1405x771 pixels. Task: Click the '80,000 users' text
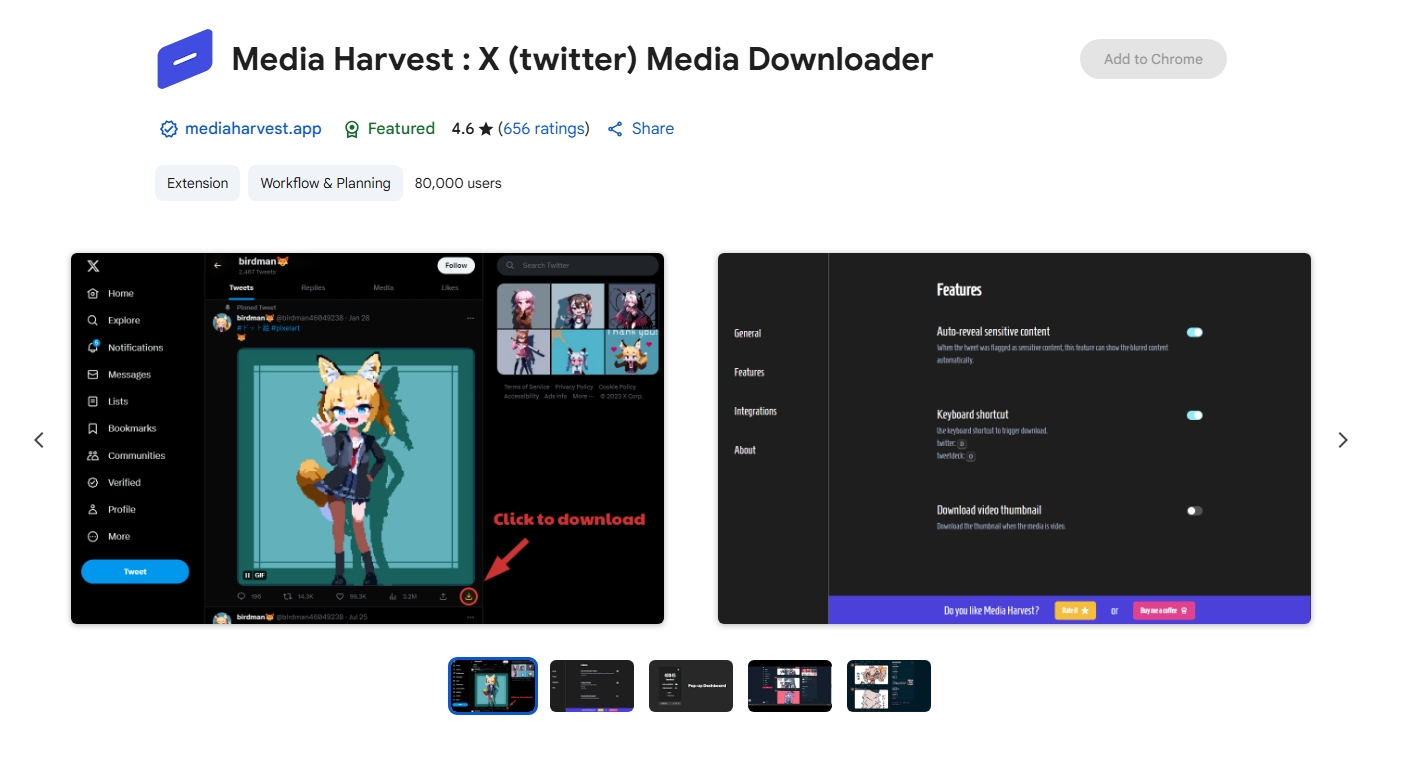click(x=458, y=183)
